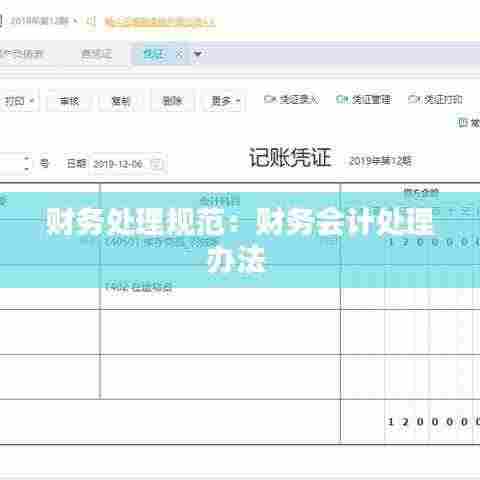Image resolution: width=480 pixels, height=480 pixels.
Task: Click the 记账凭证 voucher title
Action: coord(290,157)
